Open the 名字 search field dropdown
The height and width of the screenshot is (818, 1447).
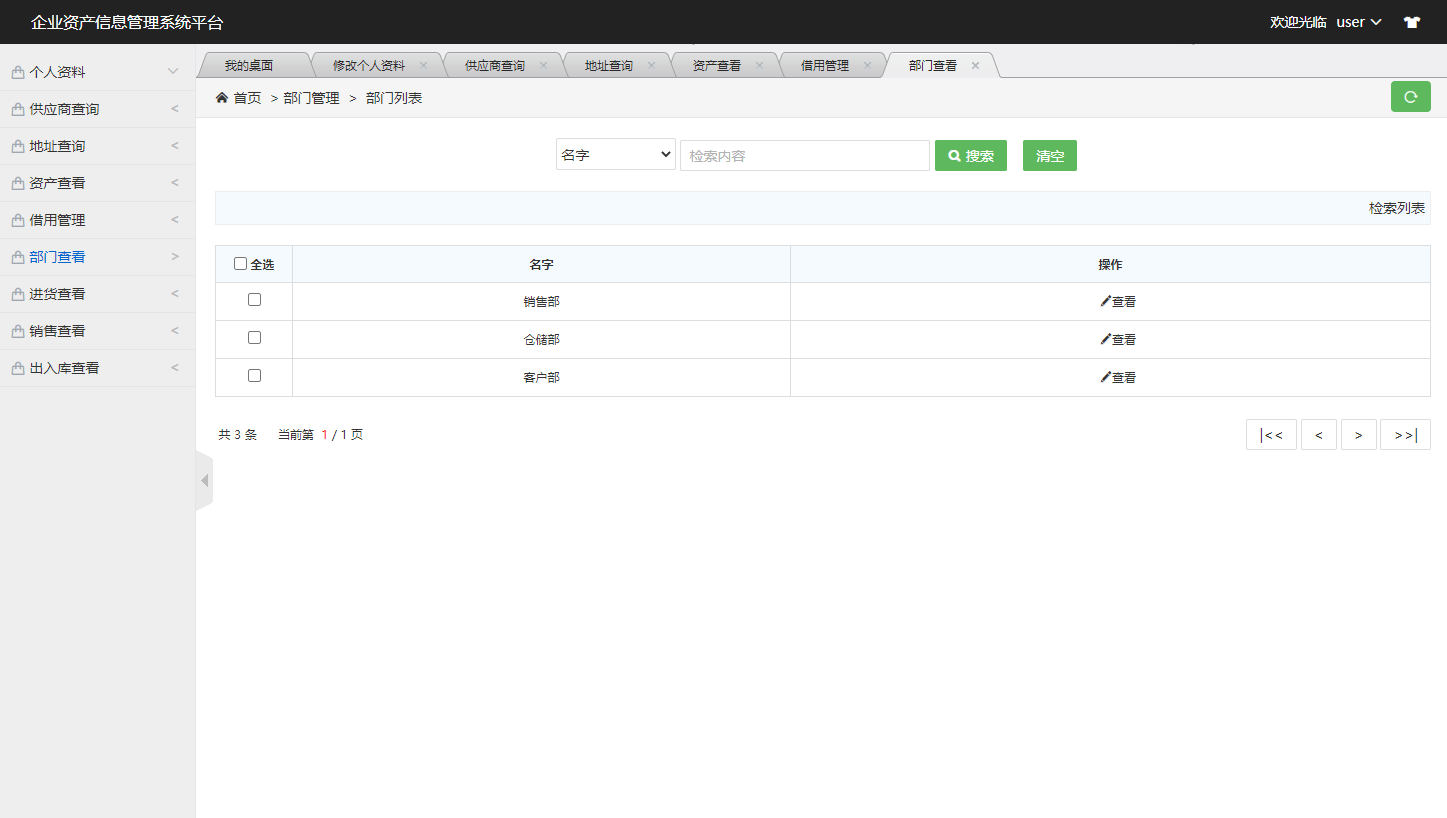tap(615, 154)
